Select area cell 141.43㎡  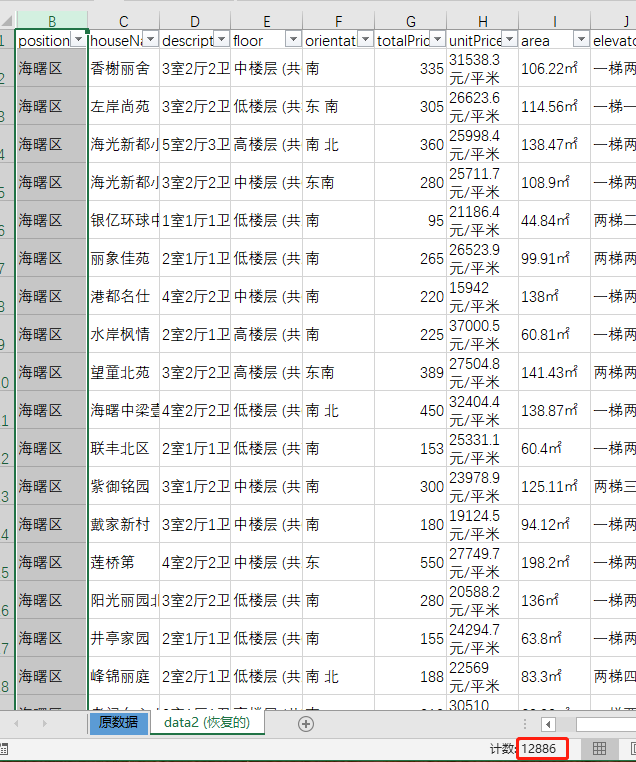554,372
